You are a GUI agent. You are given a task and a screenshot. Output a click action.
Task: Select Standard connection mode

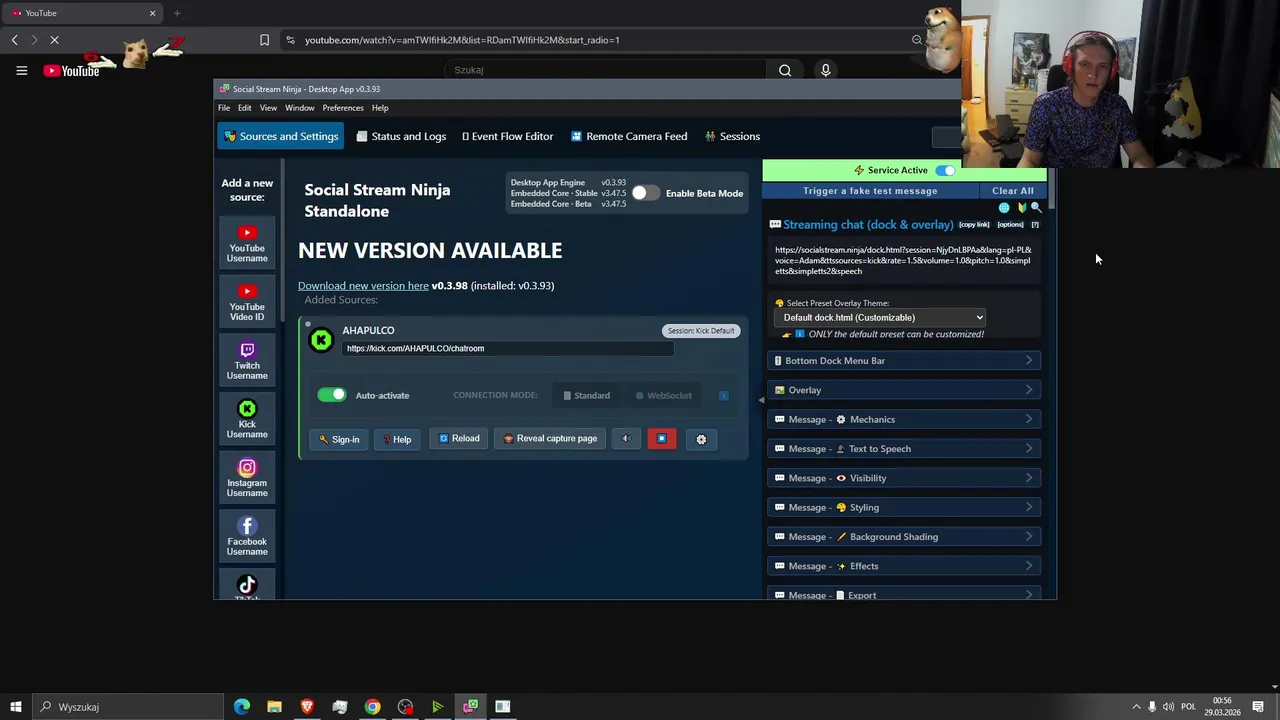coord(586,395)
